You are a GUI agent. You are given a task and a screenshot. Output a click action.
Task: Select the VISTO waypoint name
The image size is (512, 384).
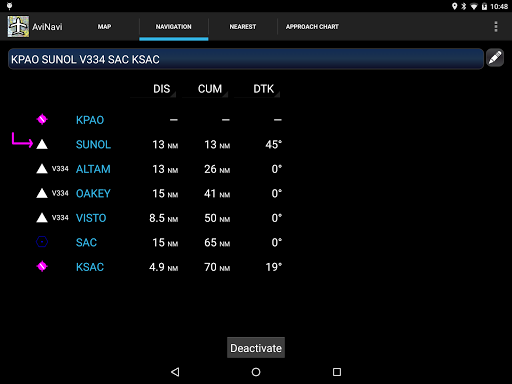point(91,218)
